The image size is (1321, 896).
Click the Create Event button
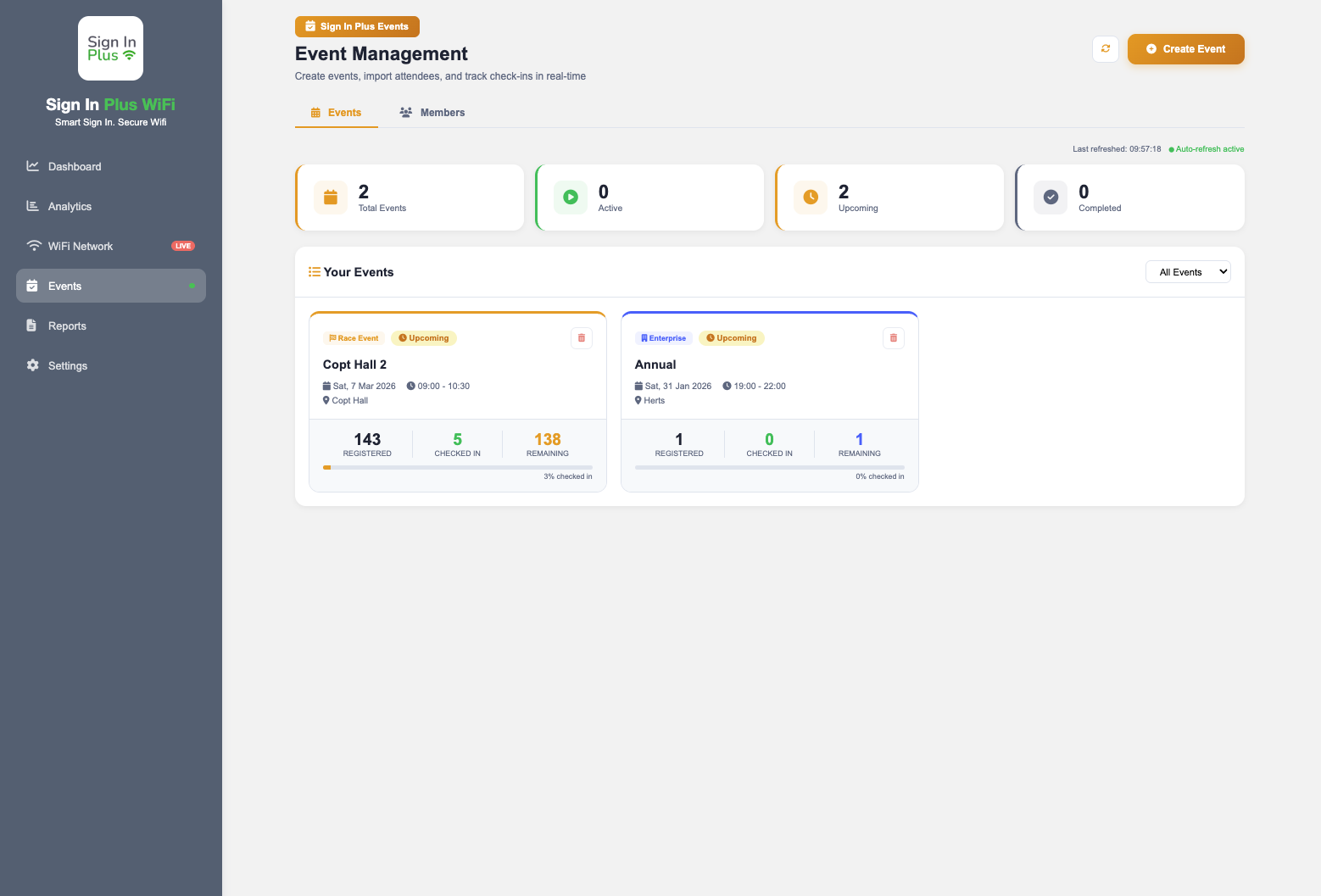pyautogui.click(x=1185, y=49)
